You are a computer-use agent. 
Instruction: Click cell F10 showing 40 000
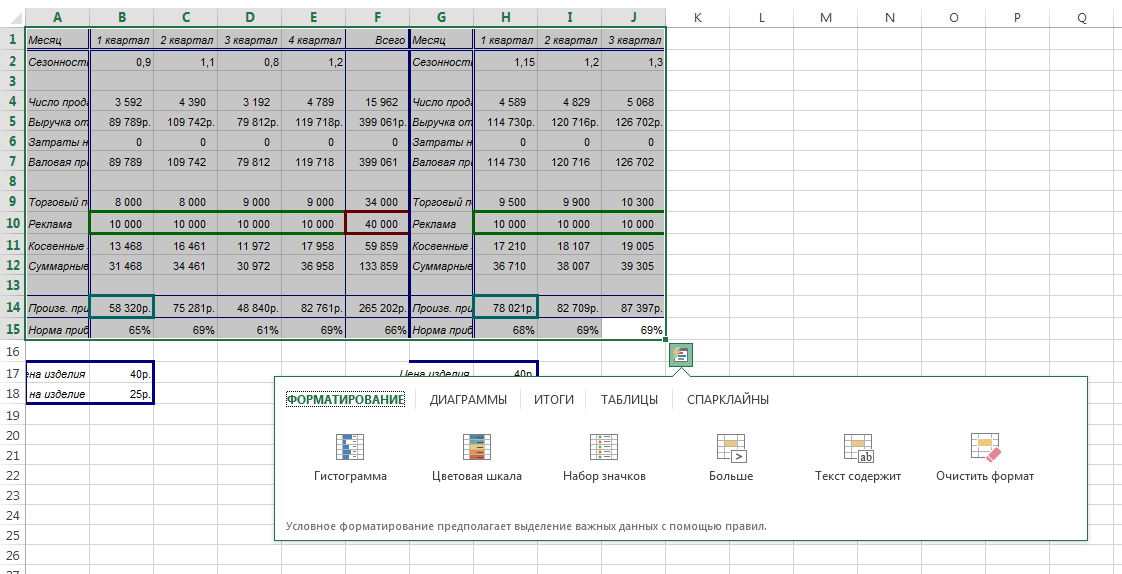point(377,223)
